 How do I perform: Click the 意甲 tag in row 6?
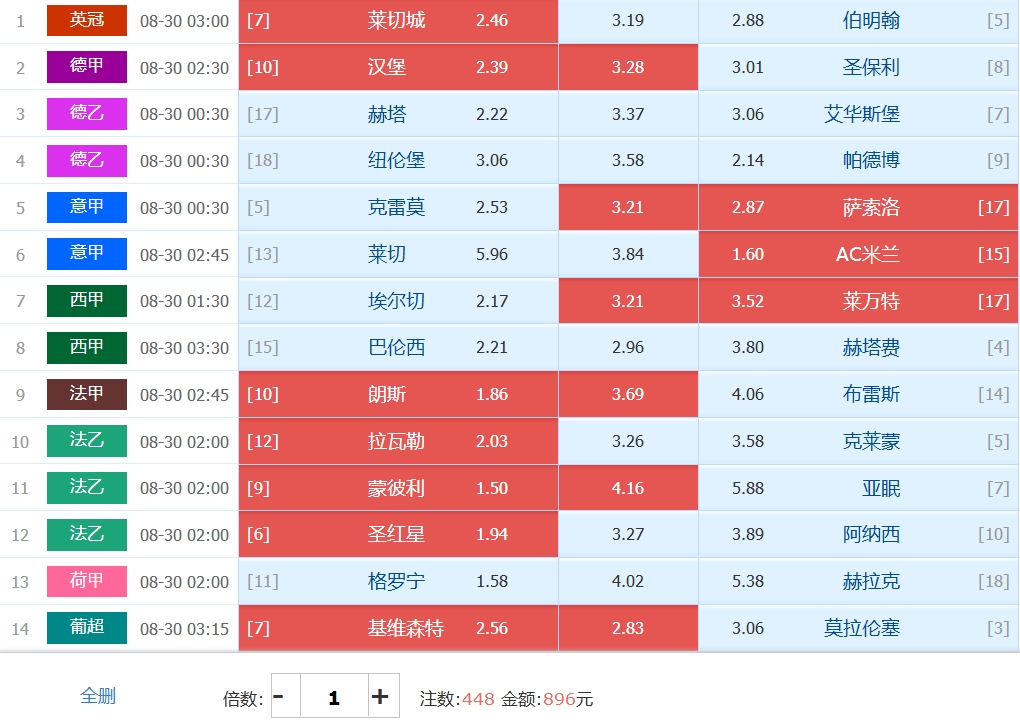[87, 253]
